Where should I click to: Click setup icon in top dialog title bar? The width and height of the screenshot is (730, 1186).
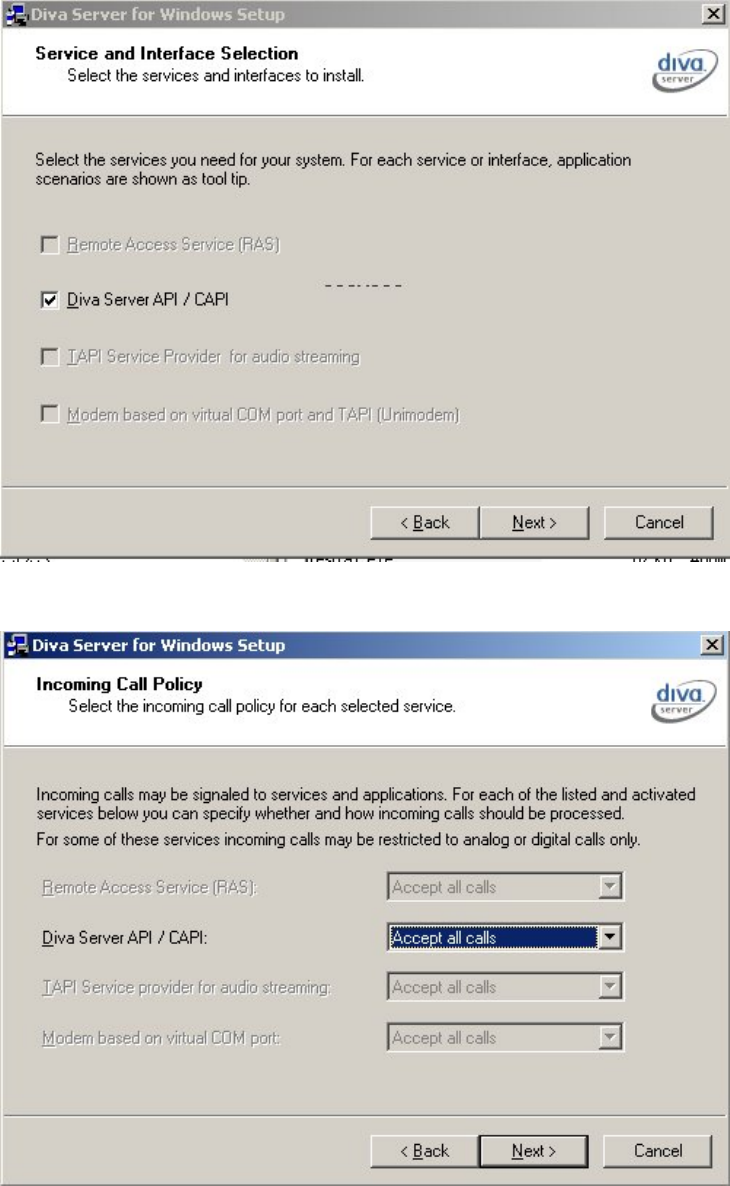(x=16, y=14)
